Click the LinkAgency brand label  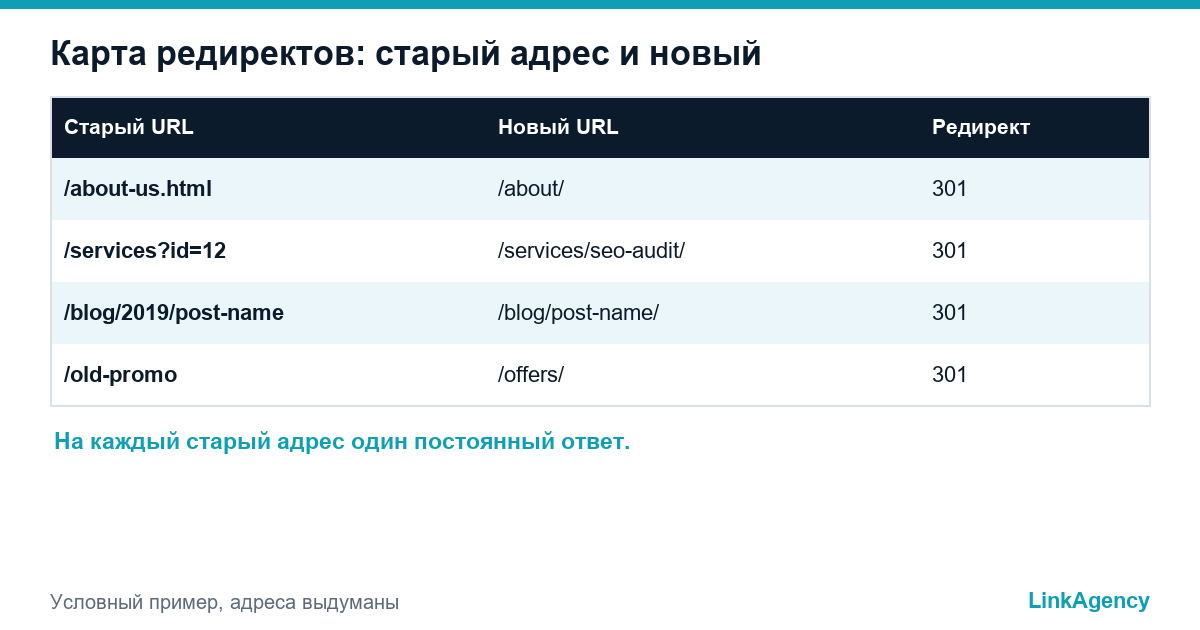[x=1089, y=601]
